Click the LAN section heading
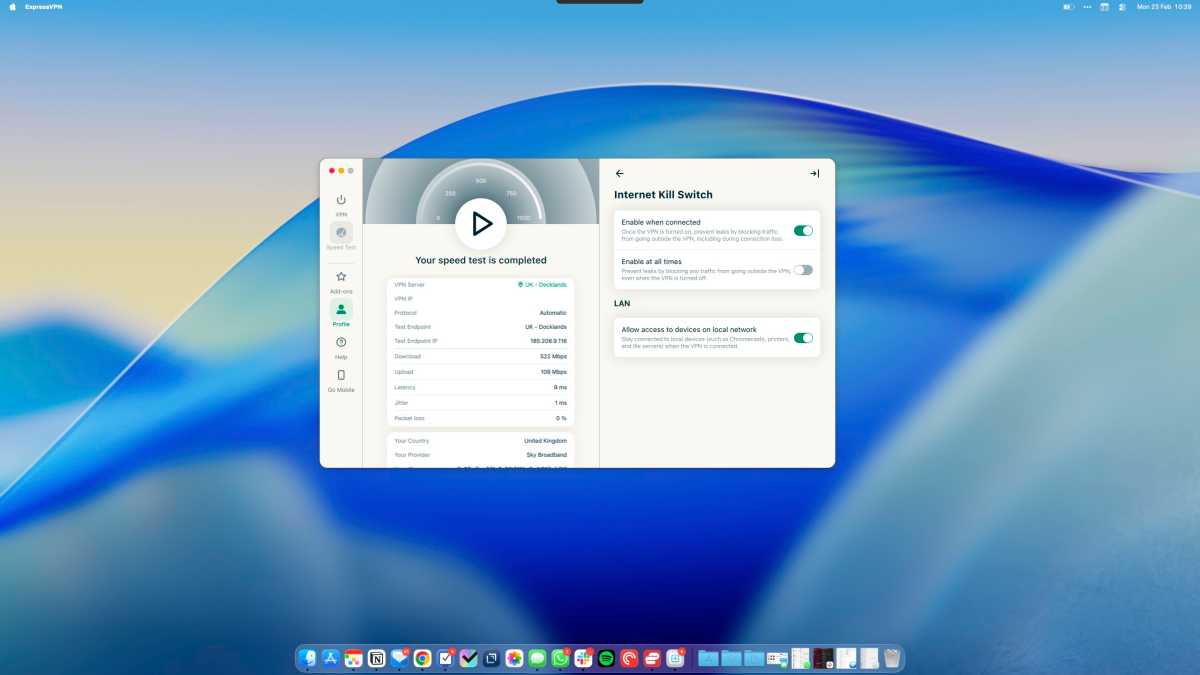Image resolution: width=1200 pixels, height=675 pixels. [x=622, y=303]
